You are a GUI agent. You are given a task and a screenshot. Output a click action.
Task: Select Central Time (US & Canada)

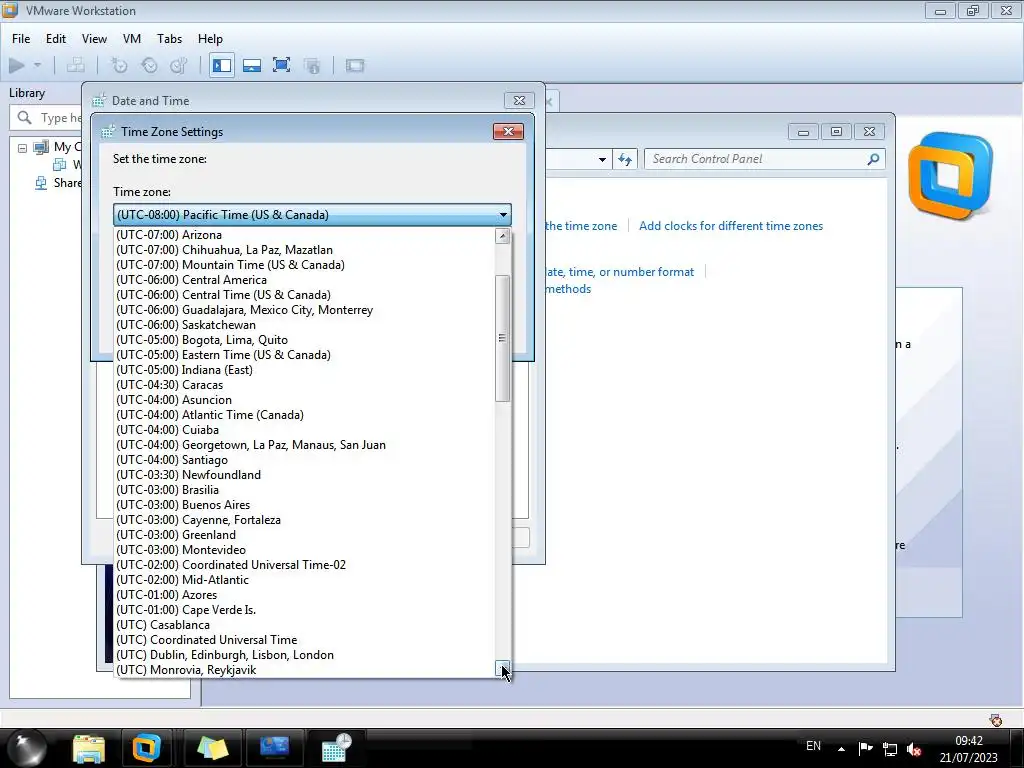point(304,295)
